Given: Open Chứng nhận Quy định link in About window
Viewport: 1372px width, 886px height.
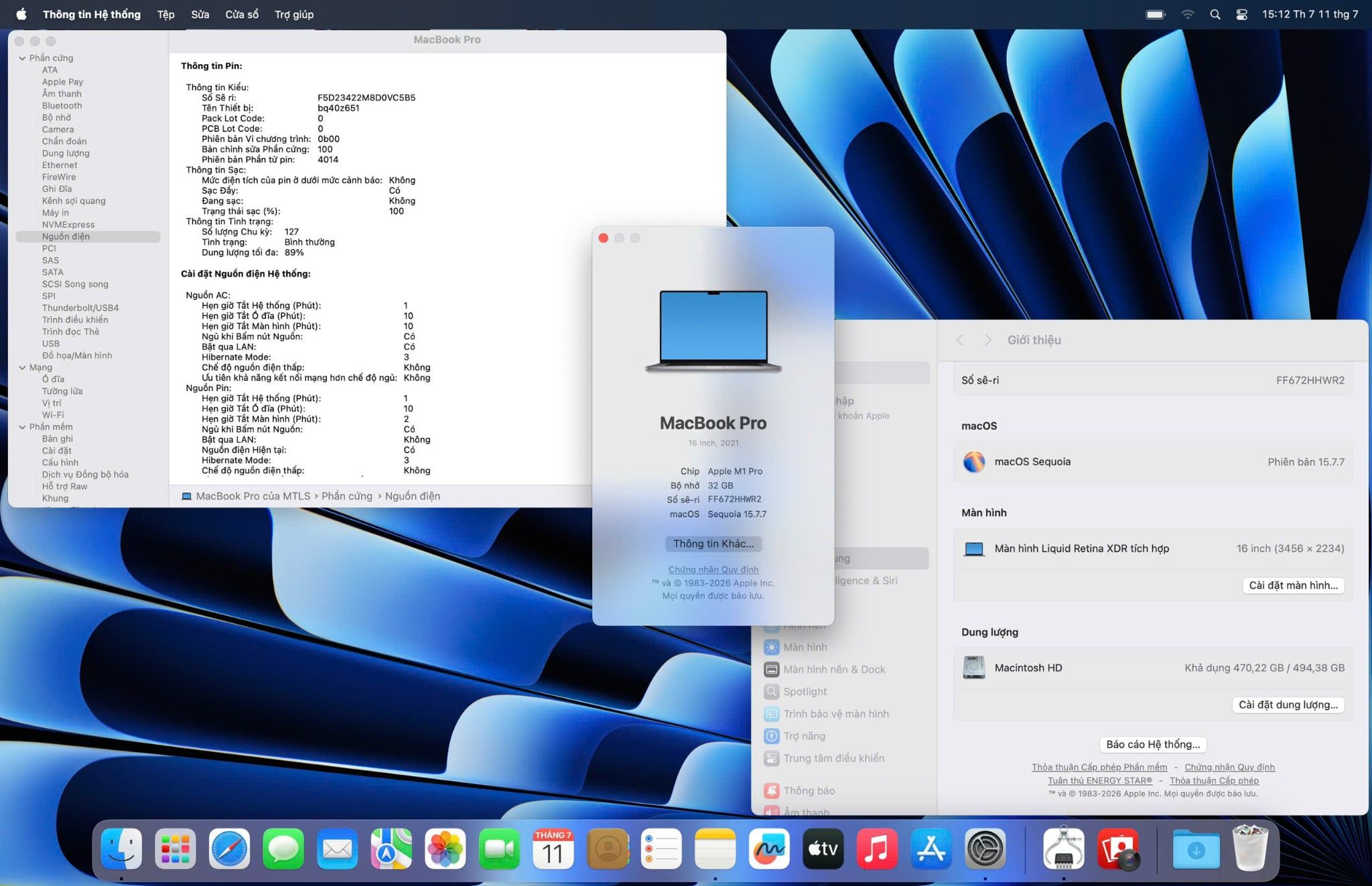Looking at the screenshot, I should 713,569.
